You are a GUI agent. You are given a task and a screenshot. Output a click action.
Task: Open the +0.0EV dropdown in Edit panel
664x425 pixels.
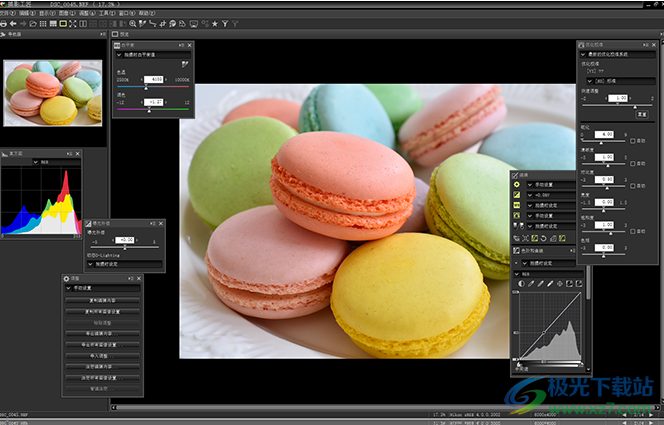click(x=551, y=195)
